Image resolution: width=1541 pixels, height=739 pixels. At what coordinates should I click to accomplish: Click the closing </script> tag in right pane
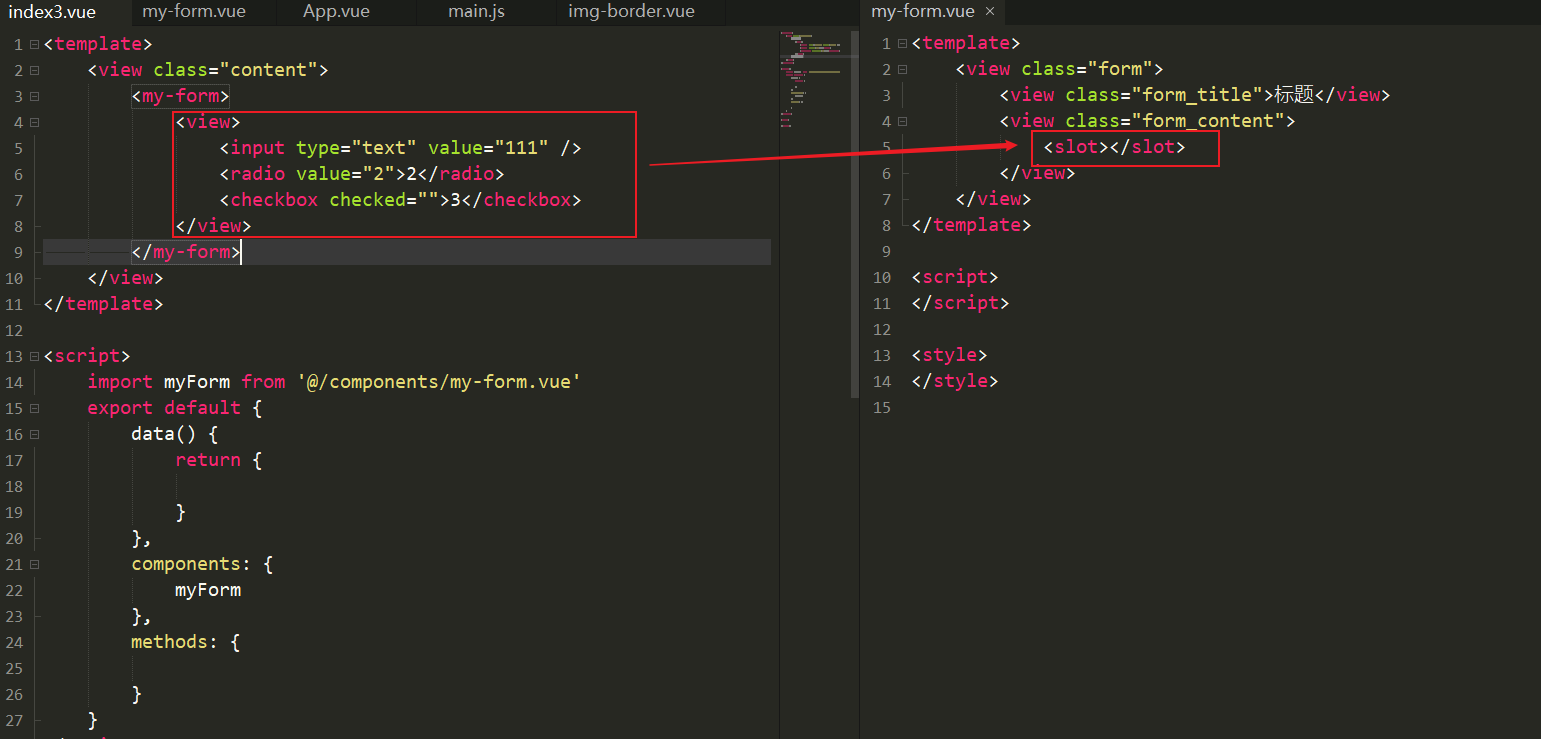960,304
